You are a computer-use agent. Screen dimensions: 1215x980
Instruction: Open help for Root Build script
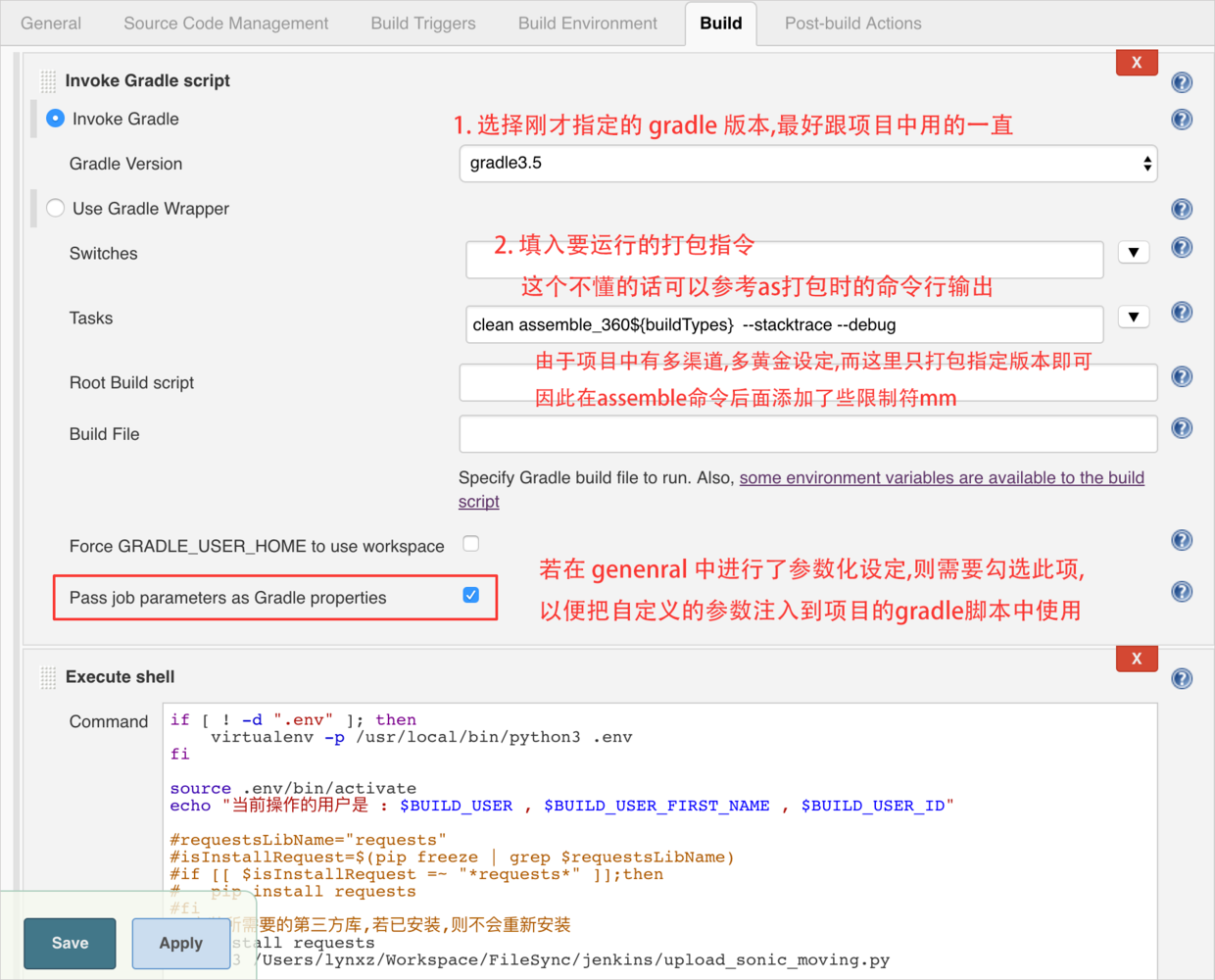coord(1182,377)
